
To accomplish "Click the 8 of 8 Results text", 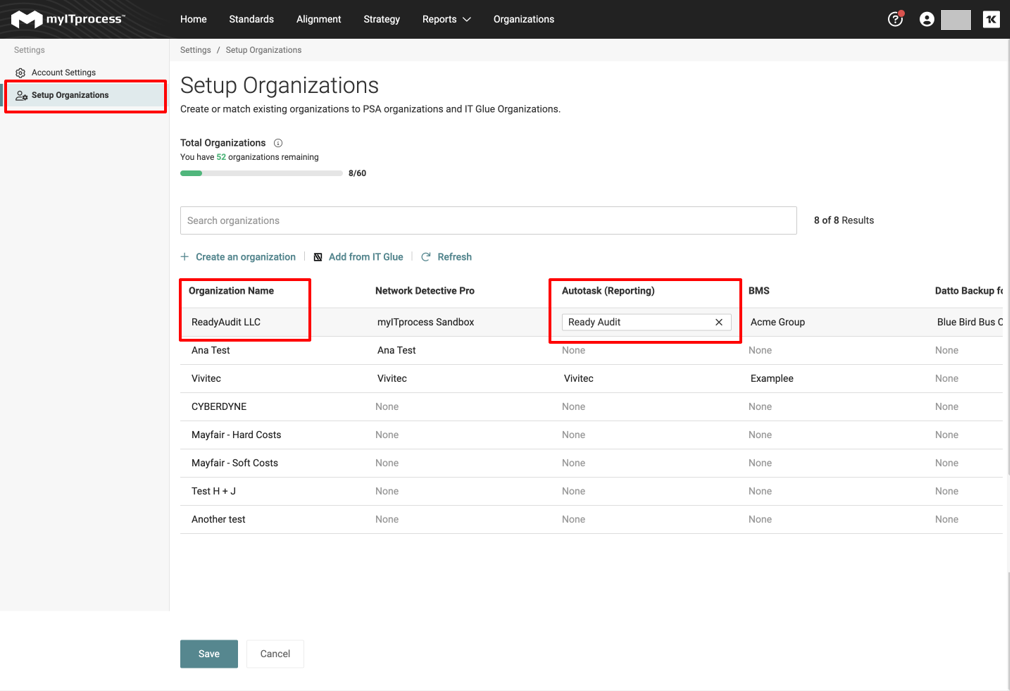I will pyautogui.click(x=844, y=220).
